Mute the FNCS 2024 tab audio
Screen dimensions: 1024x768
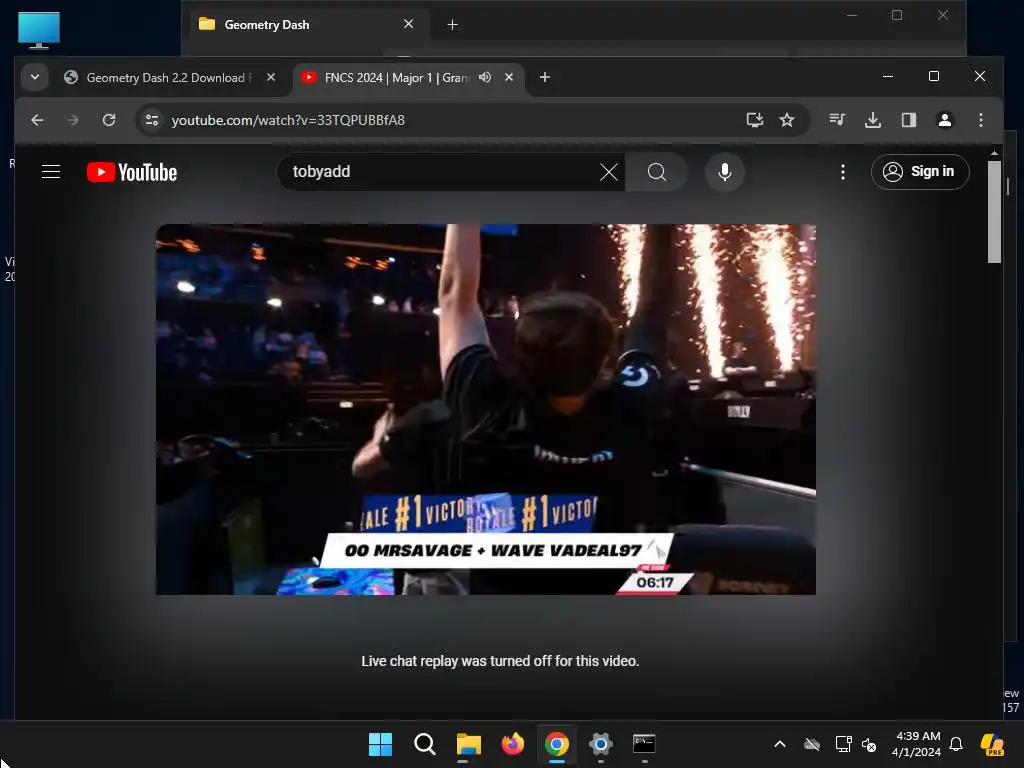coord(485,77)
